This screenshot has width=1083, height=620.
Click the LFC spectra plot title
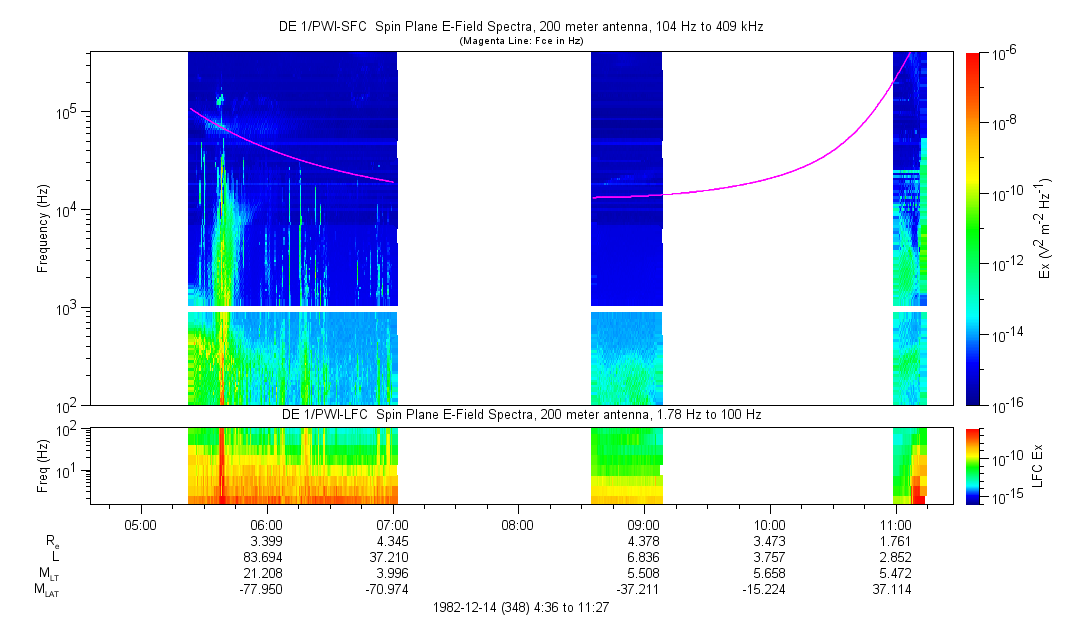(x=521, y=414)
